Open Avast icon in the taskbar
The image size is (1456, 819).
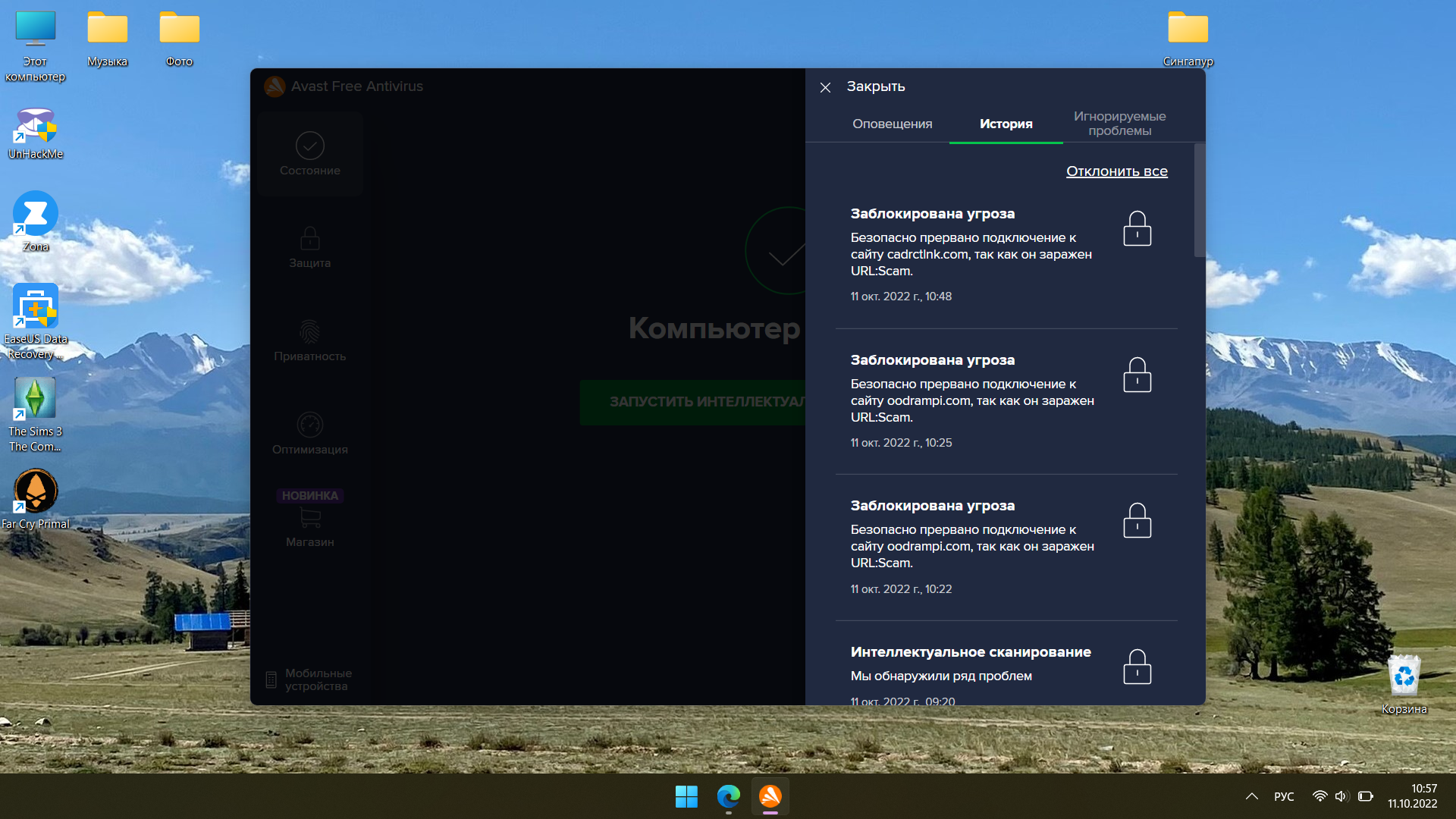click(770, 796)
